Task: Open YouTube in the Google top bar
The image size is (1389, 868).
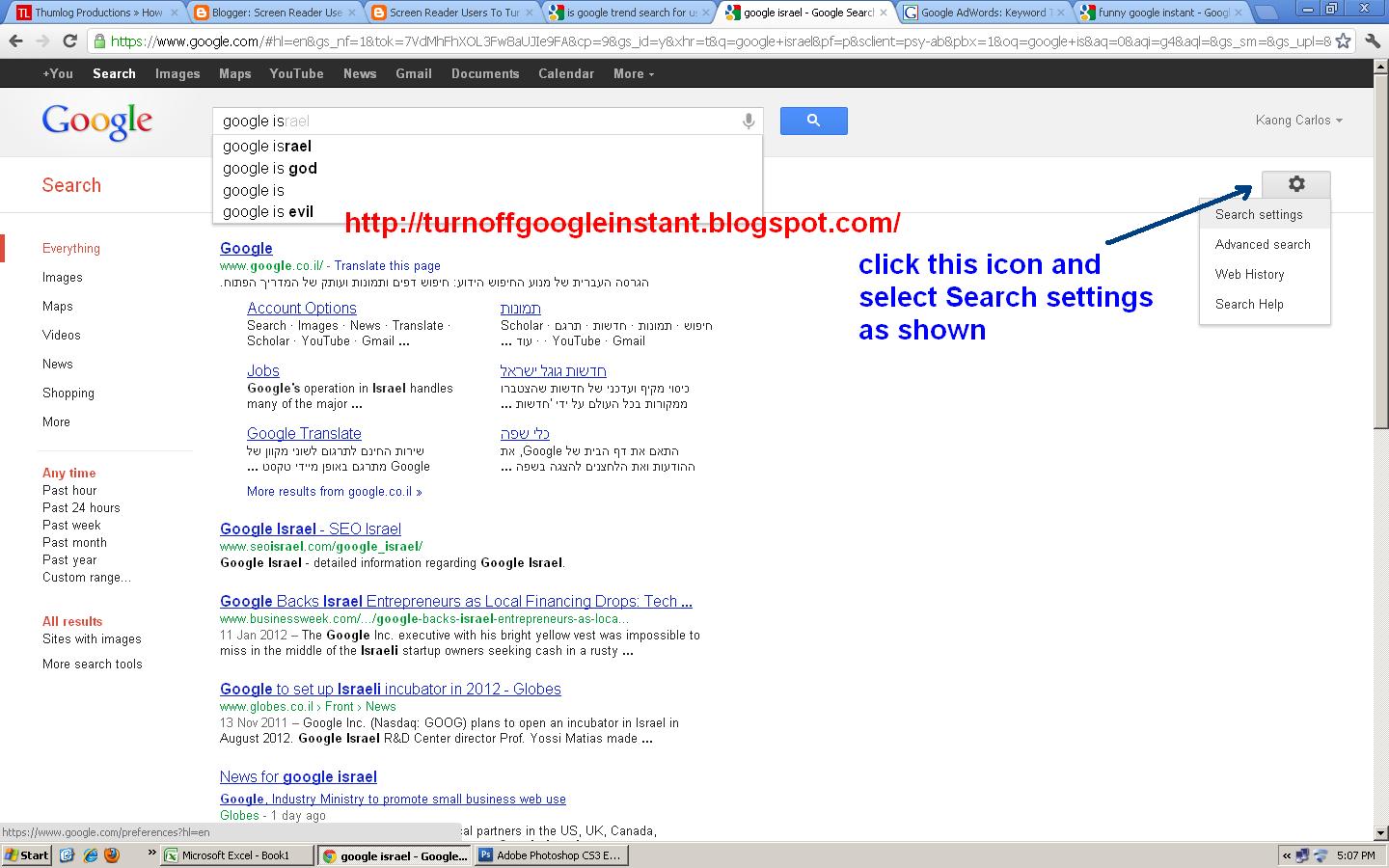Action: [296, 73]
